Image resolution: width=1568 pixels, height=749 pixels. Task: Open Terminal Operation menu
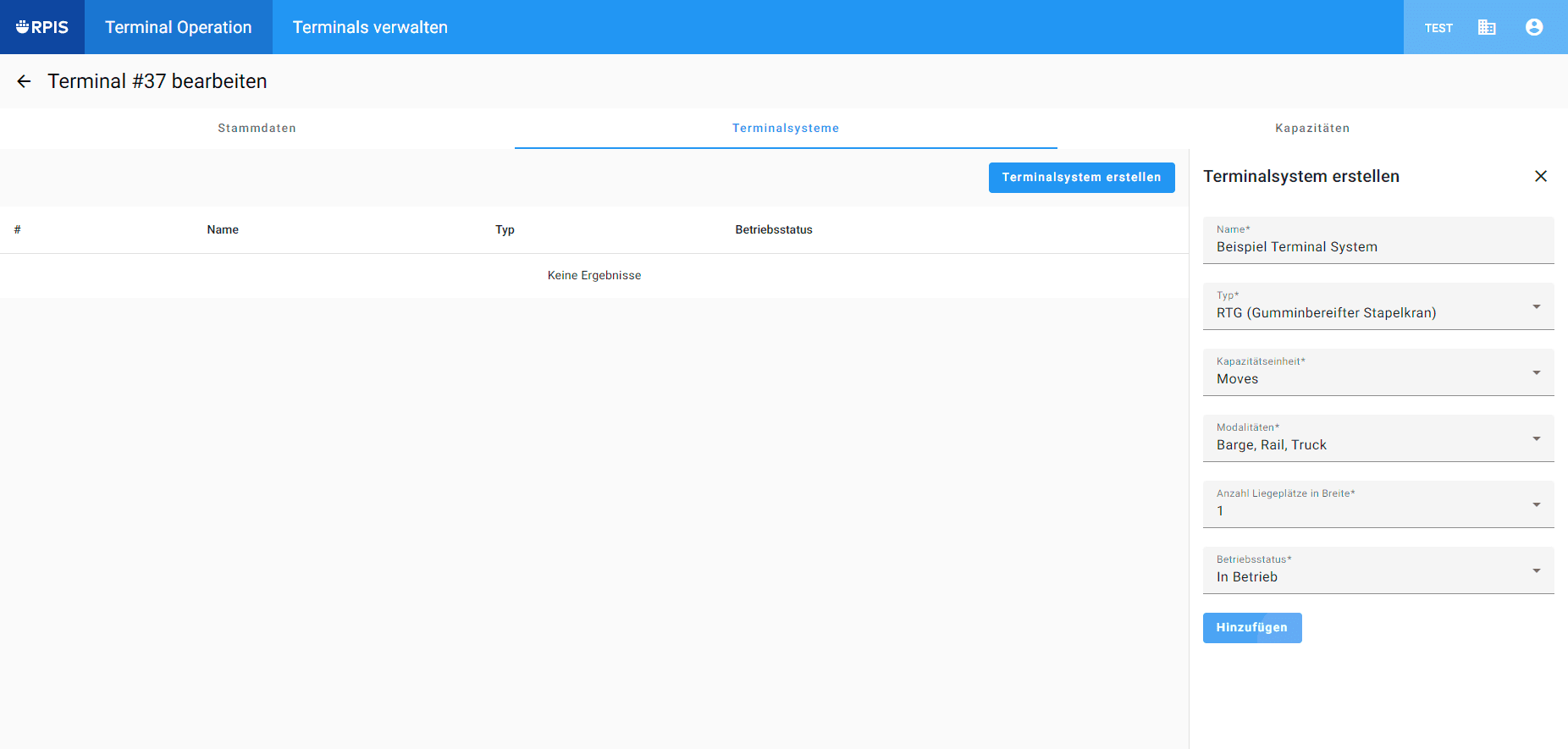point(179,27)
